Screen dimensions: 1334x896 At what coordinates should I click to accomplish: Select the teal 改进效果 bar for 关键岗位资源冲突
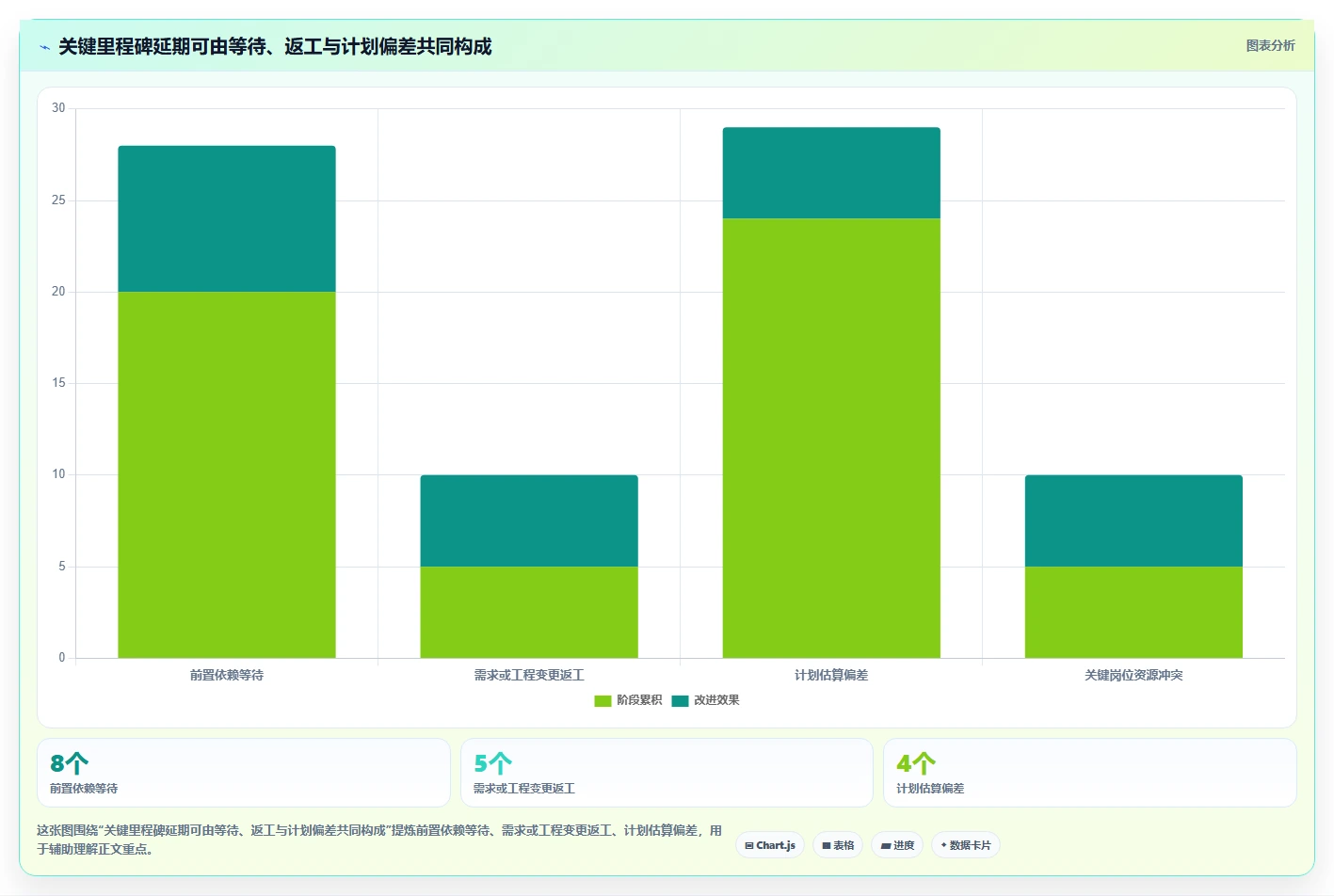[1133, 520]
